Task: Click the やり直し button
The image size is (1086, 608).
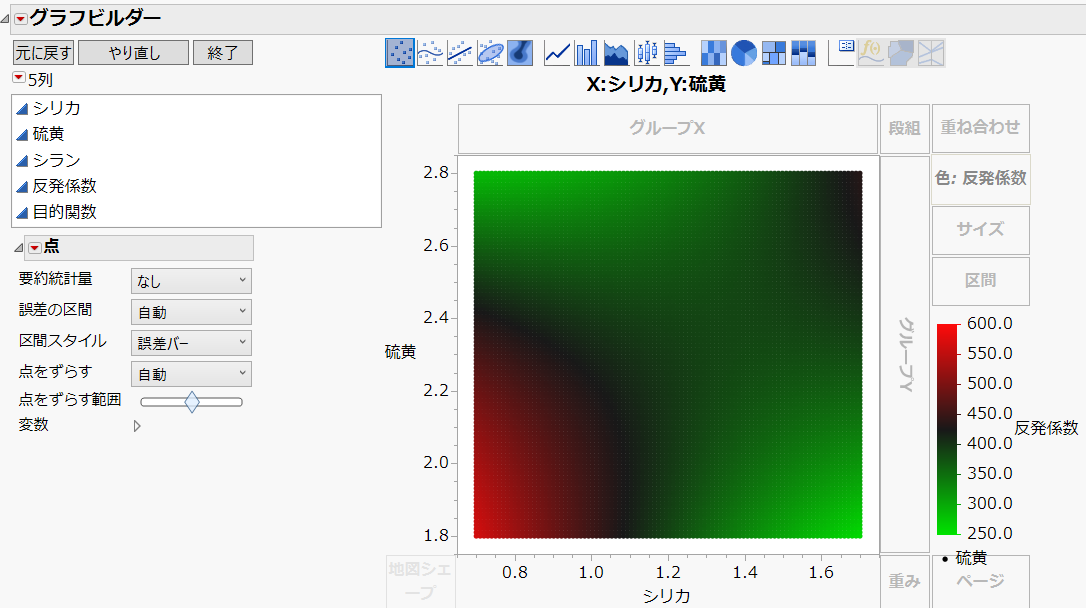Action: [x=134, y=53]
